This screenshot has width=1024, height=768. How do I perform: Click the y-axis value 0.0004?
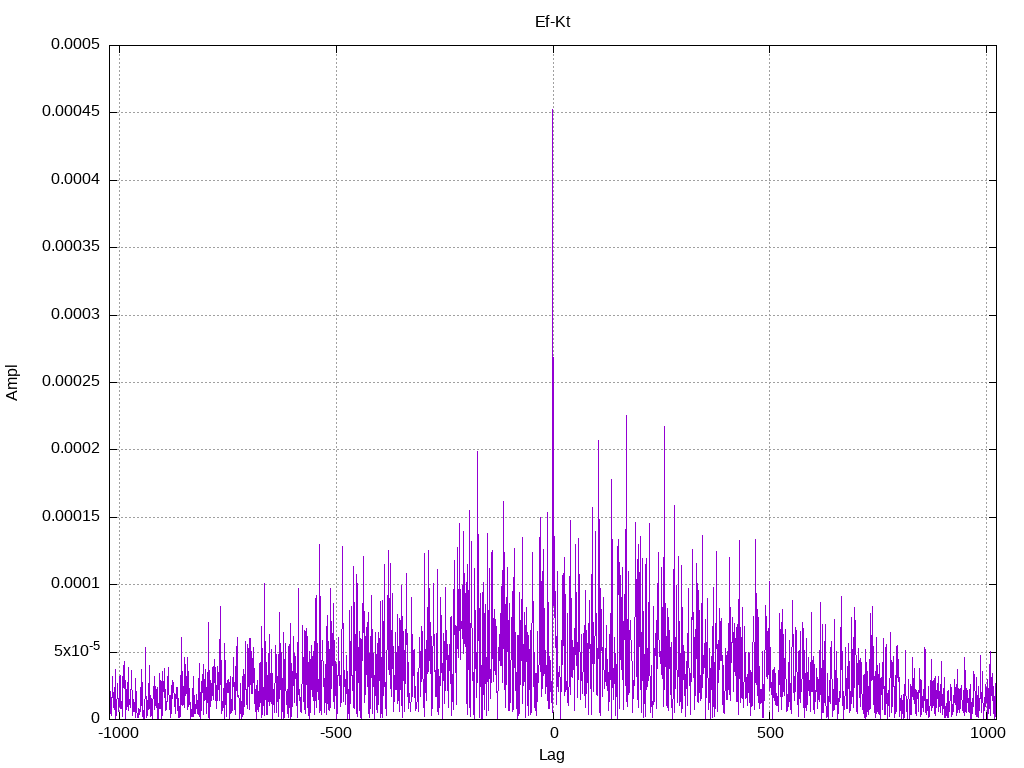point(76,179)
